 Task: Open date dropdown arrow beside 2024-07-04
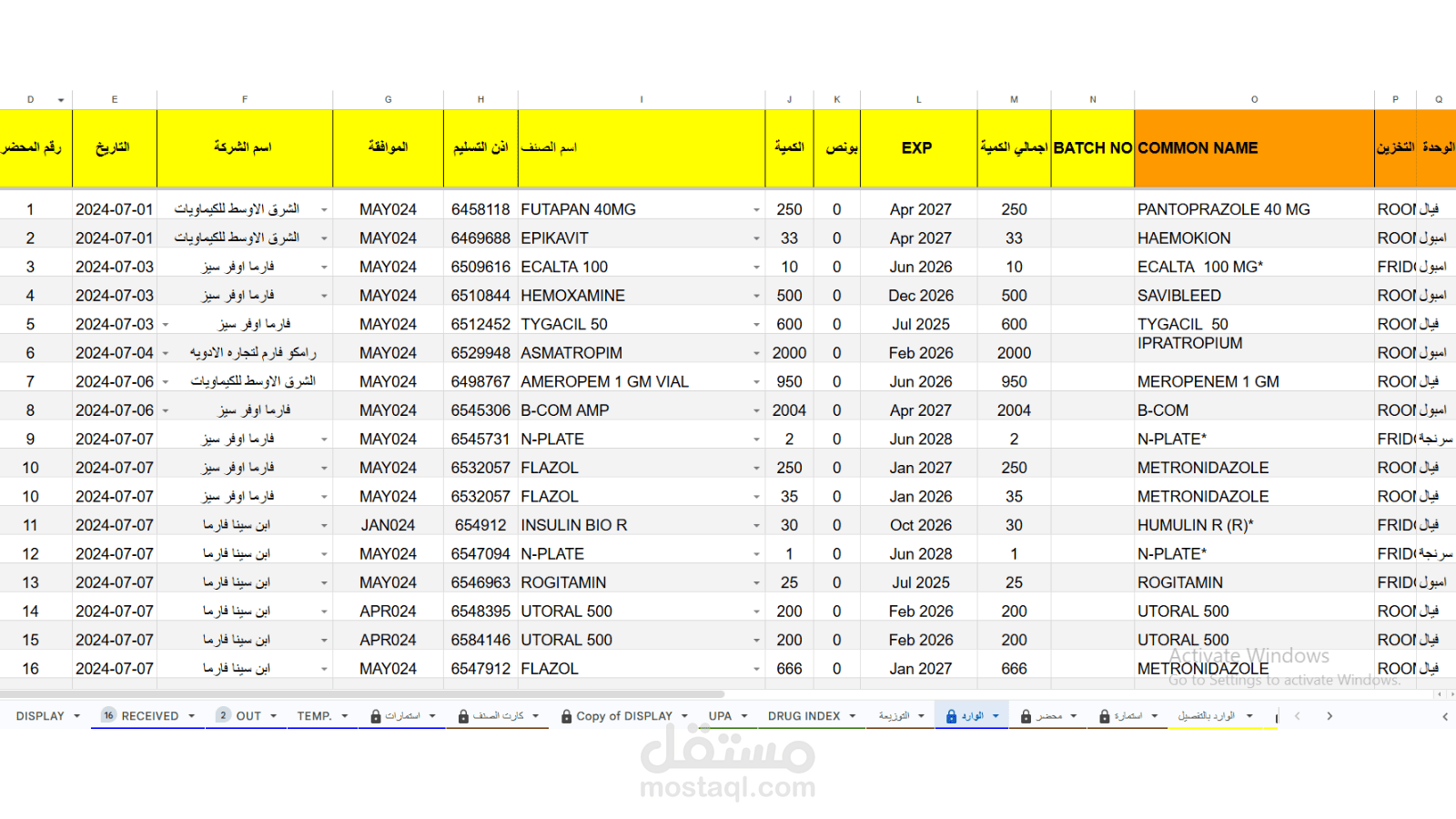166,353
